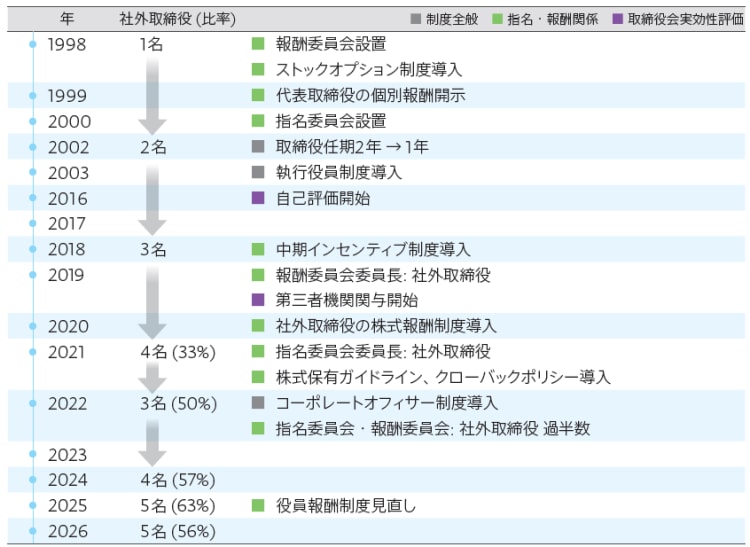Click the entry 株式保有ガイドライン、クローバックポリシー導入

443,378
